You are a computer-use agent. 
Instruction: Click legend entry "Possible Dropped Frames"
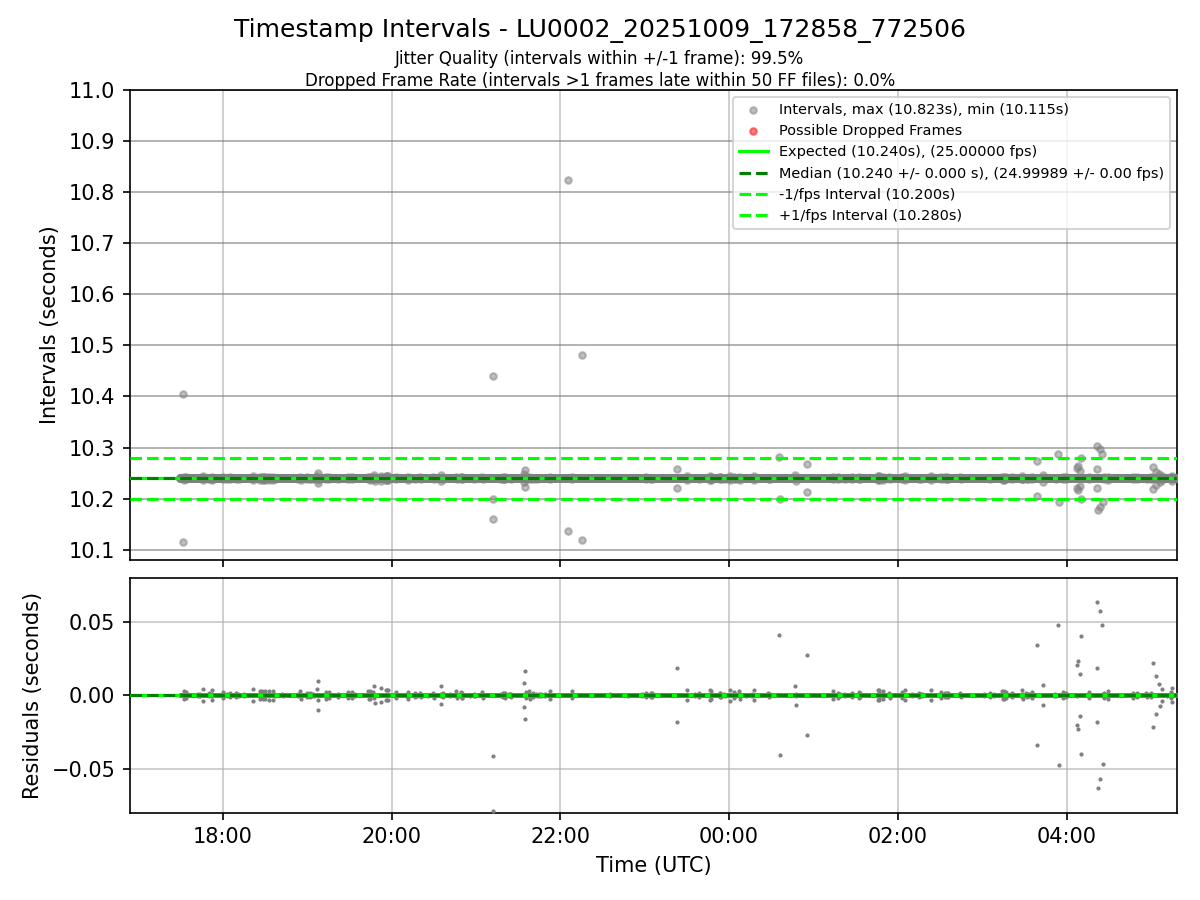point(870,130)
